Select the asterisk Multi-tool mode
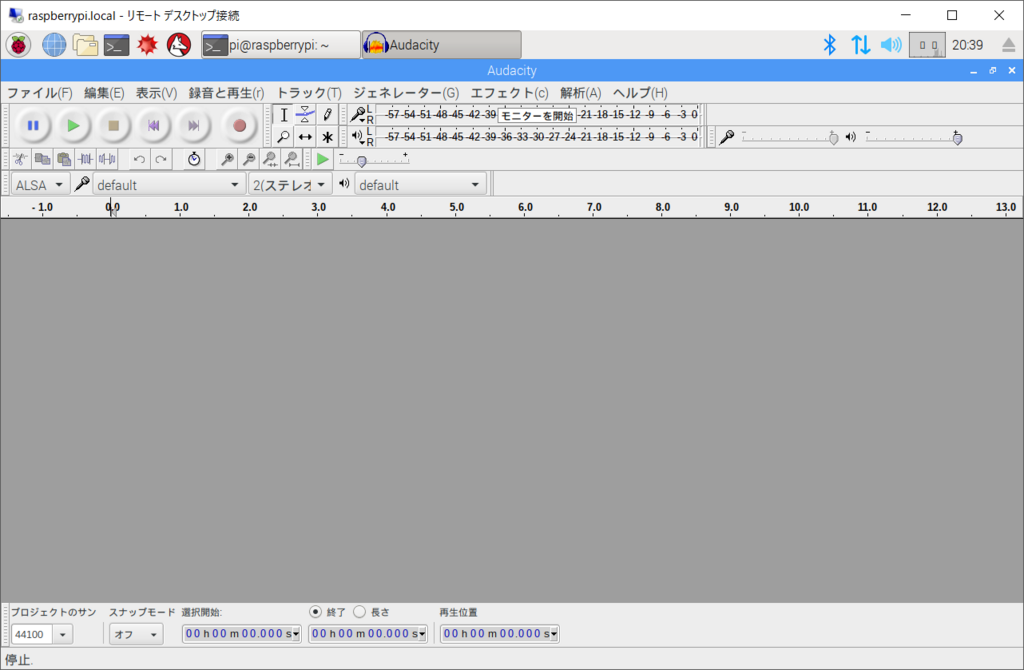 327,137
